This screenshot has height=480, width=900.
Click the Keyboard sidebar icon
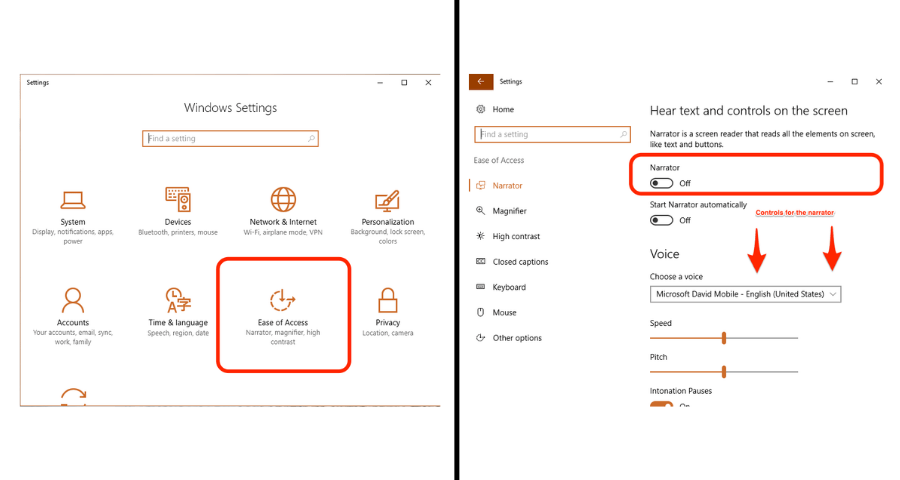481,287
